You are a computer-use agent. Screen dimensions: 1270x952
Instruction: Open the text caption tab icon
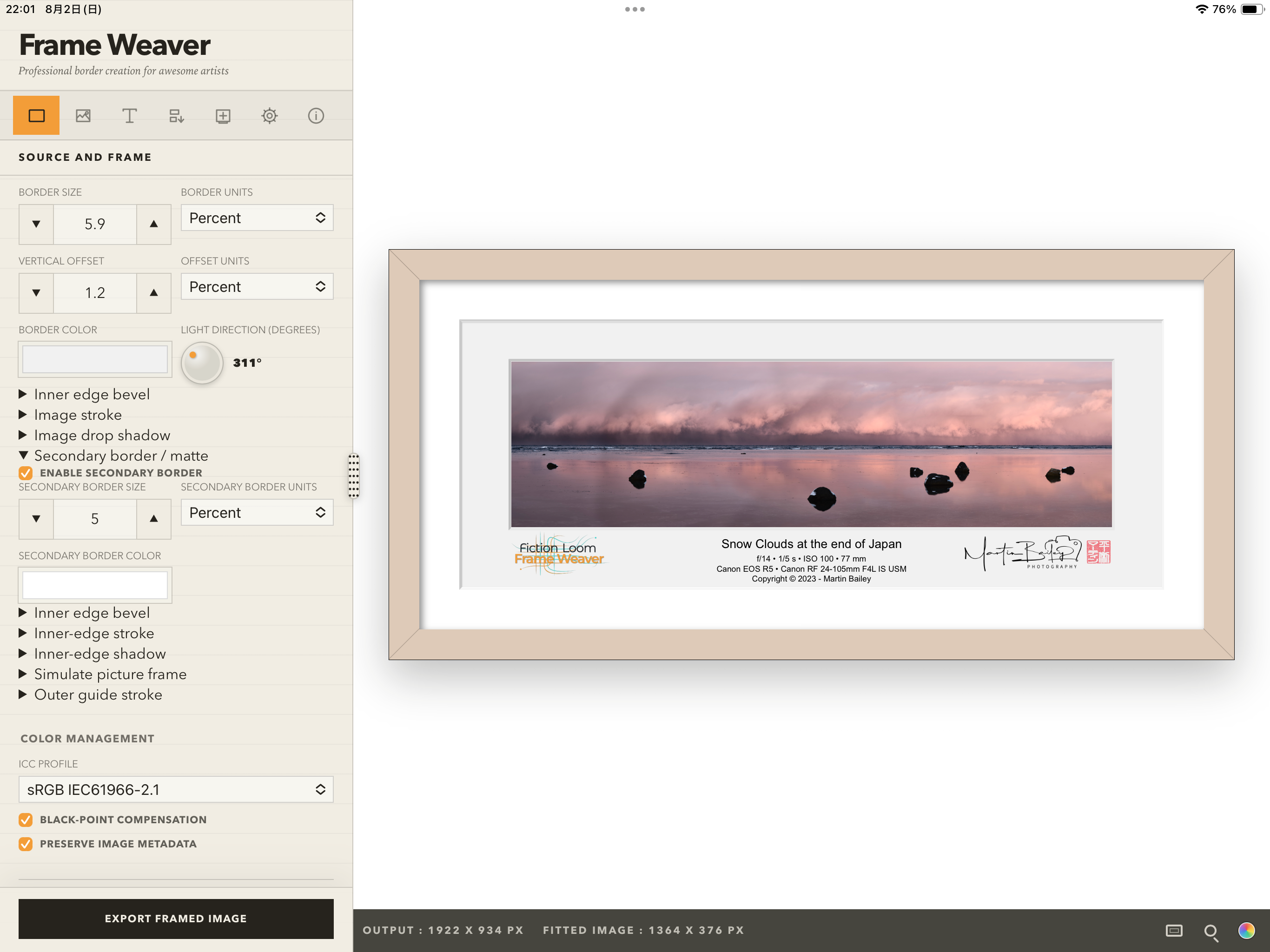tap(130, 115)
